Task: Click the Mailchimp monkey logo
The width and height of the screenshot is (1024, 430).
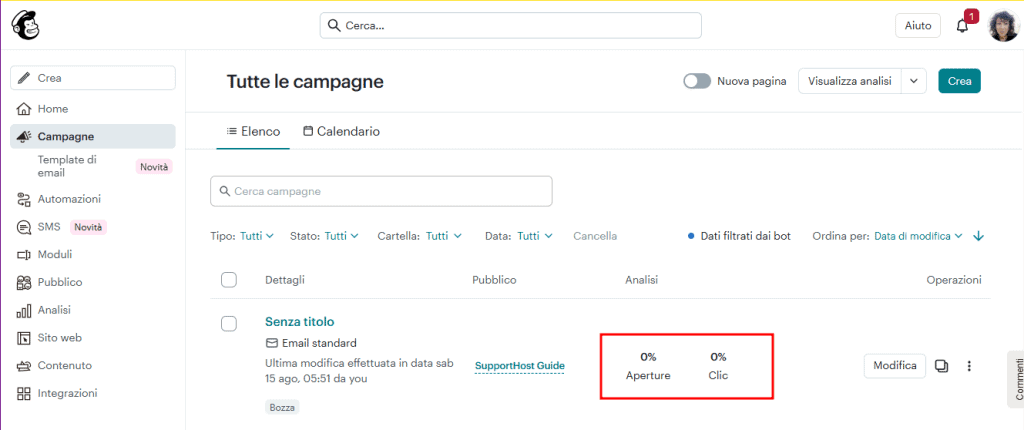Action: [25, 25]
